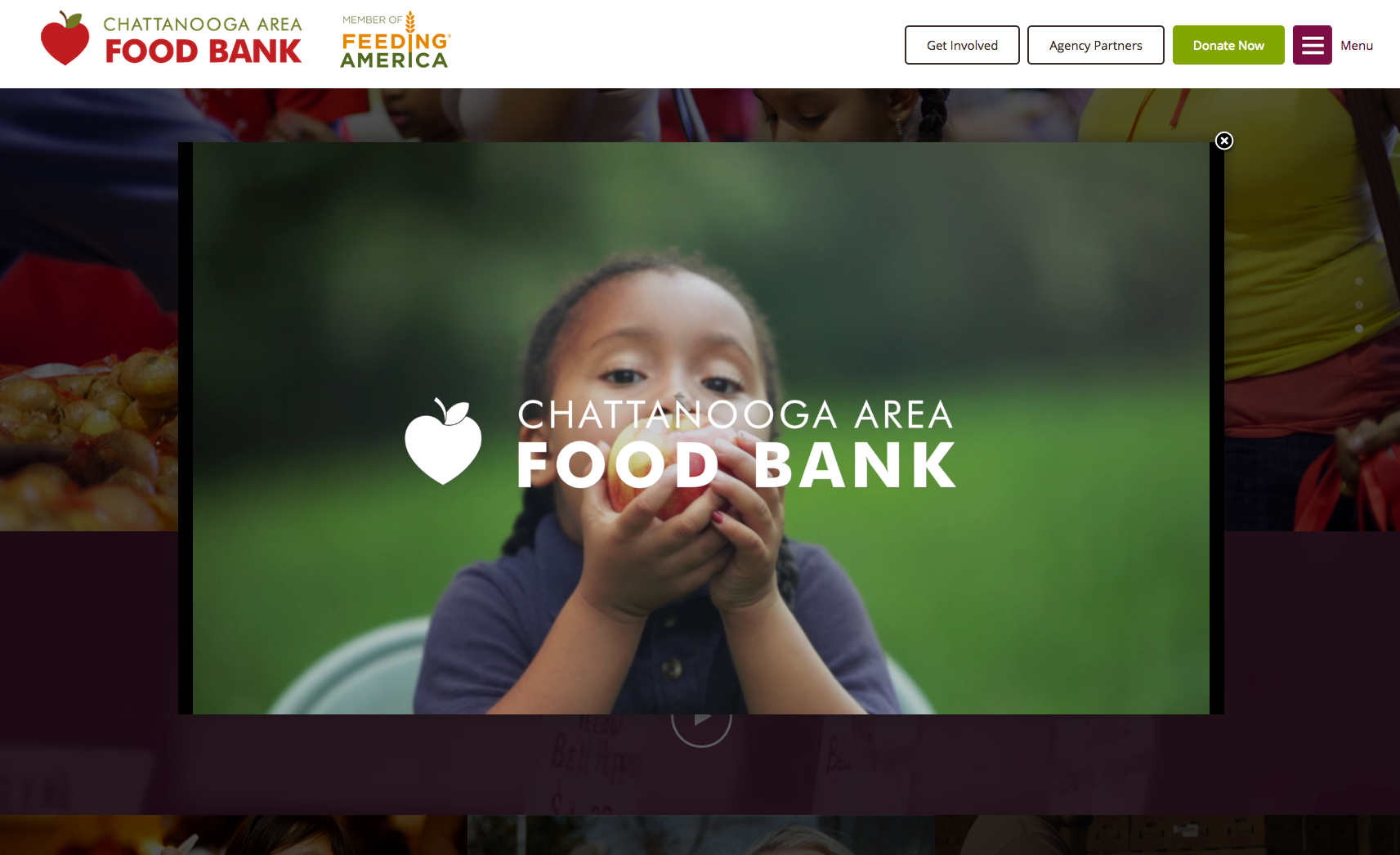The height and width of the screenshot is (855, 1400).
Task: Open the bottom-center photo tile
Action: coord(700,835)
